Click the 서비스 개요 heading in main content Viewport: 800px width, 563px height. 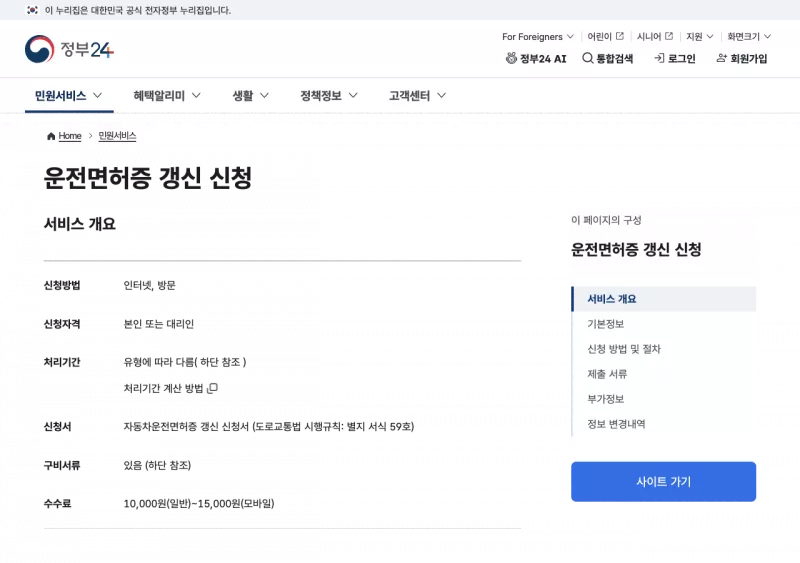80,224
